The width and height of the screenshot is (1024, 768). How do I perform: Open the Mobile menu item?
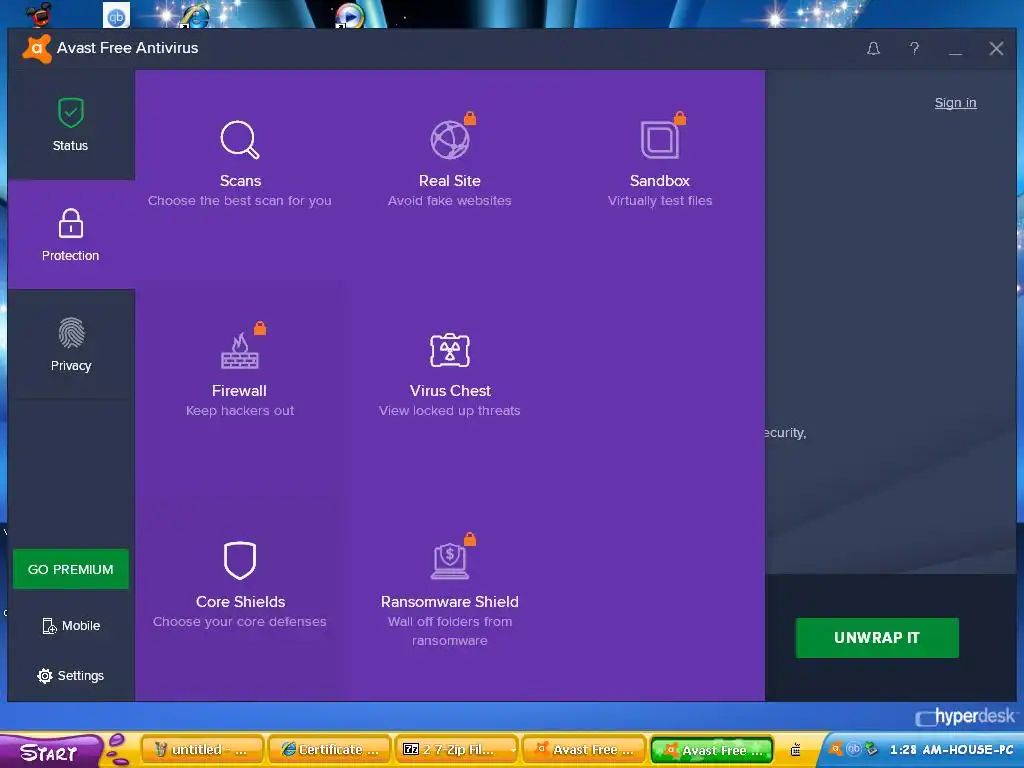click(71, 626)
